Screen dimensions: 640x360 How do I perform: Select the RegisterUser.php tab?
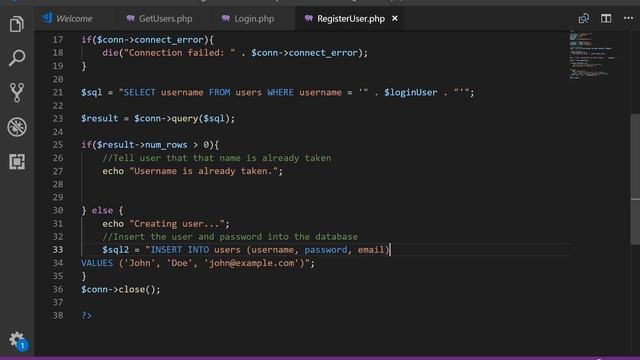(x=351, y=18)
